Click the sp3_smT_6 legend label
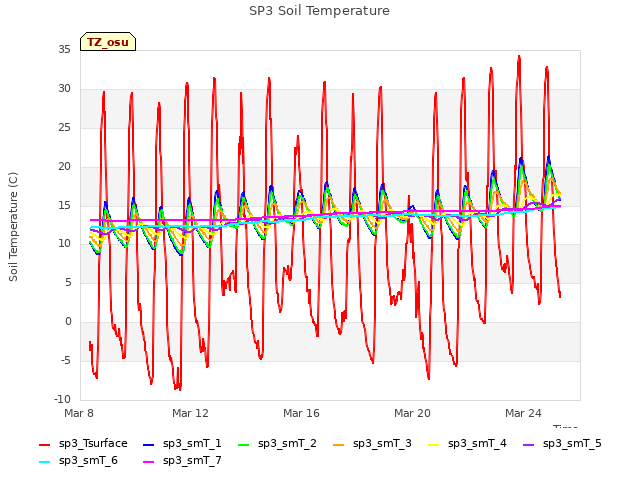This screenshot has width=640, height=480. pos(88,460)
